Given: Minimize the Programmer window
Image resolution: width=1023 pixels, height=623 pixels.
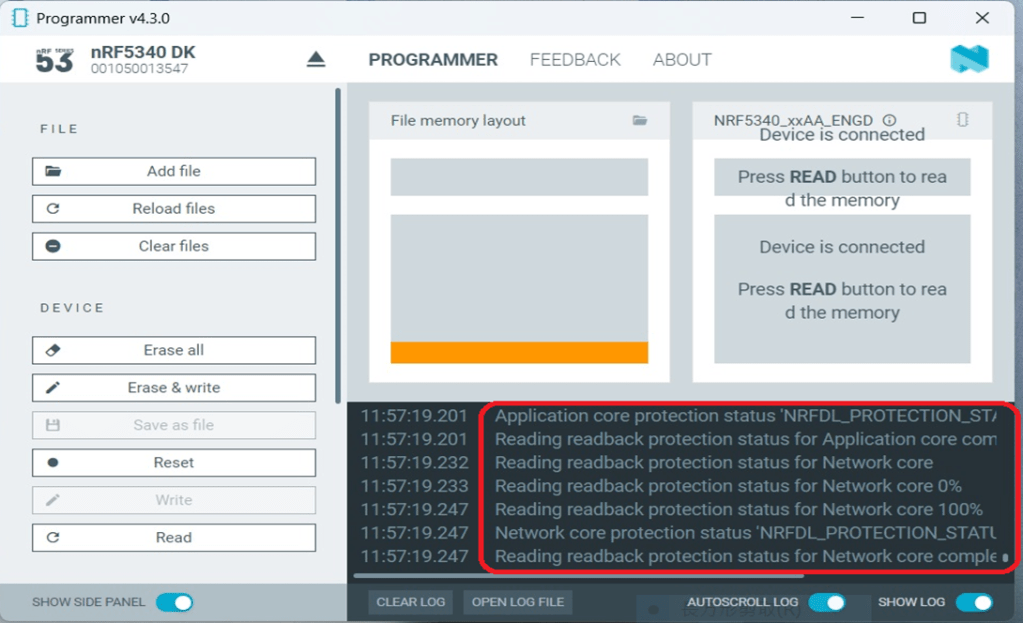Looking at the screenshot, I should click(x=857, y=18).
